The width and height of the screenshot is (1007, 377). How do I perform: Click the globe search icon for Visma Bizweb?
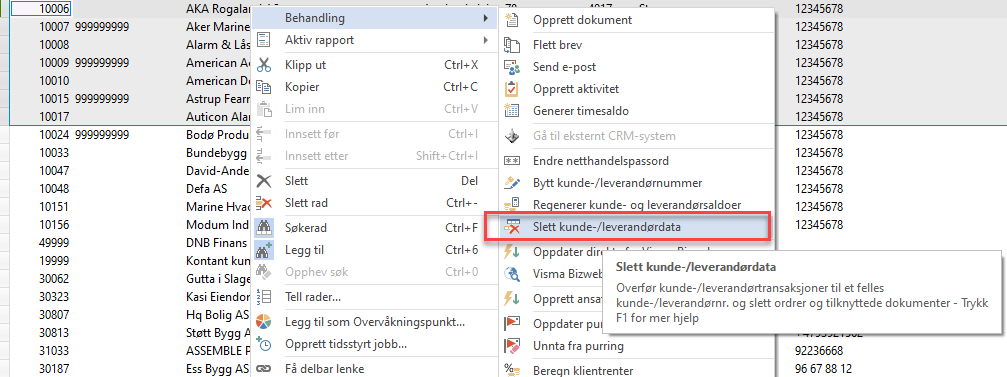[x=512, y=274]
